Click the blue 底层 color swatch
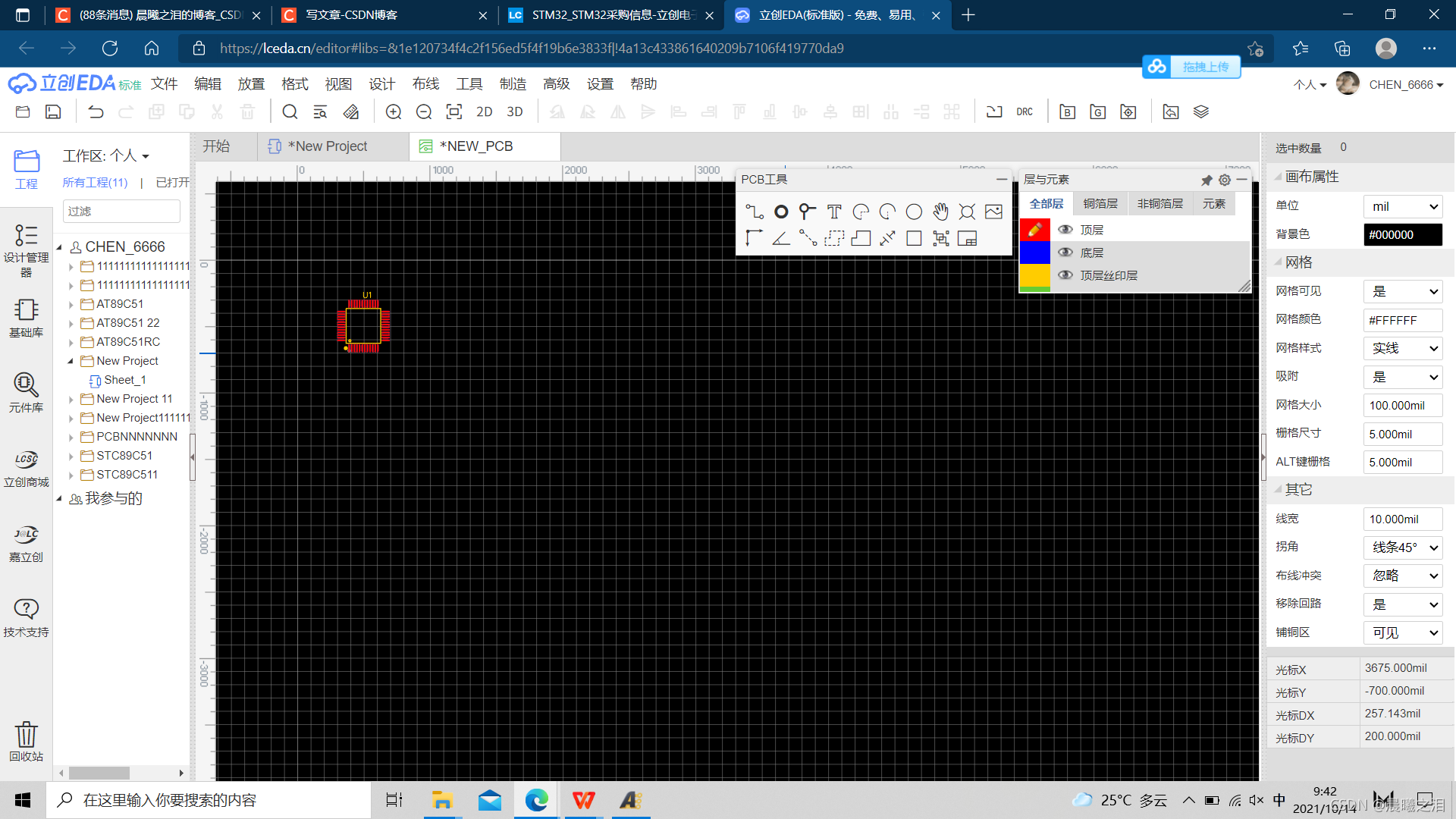 tap(1034, 253)
